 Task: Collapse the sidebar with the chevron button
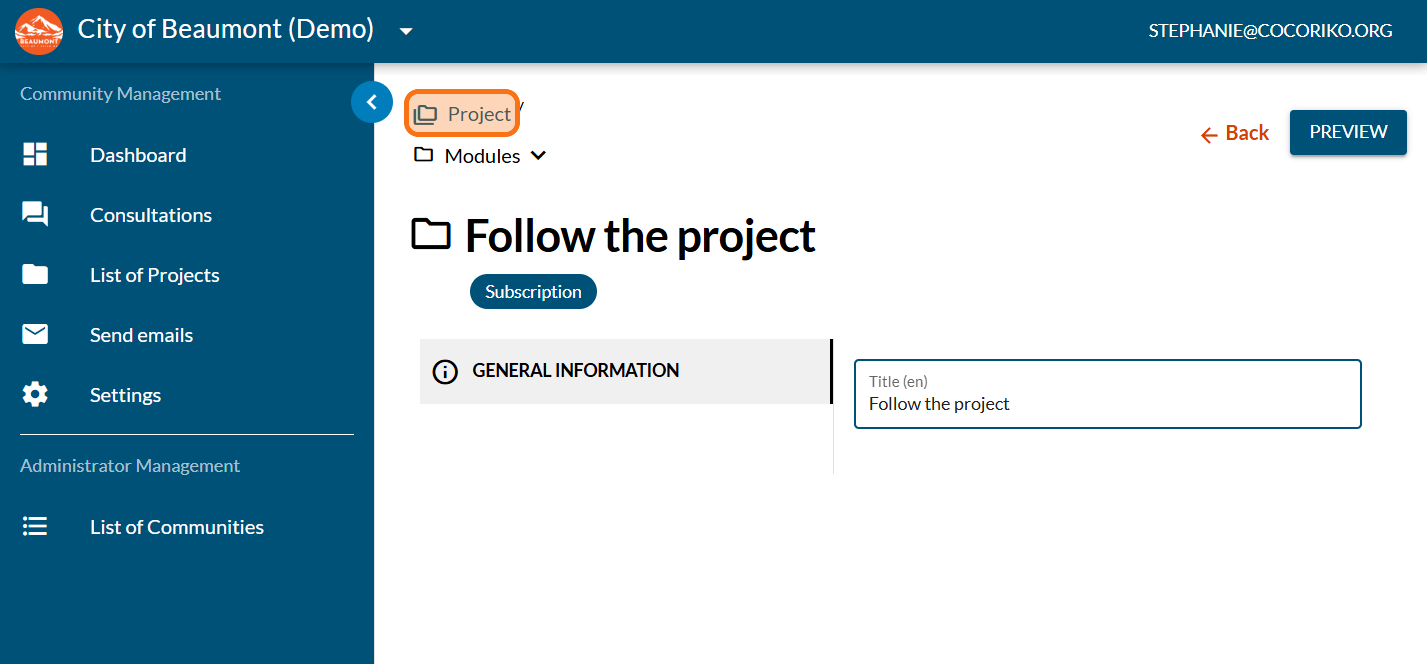(x=372, y=102)
